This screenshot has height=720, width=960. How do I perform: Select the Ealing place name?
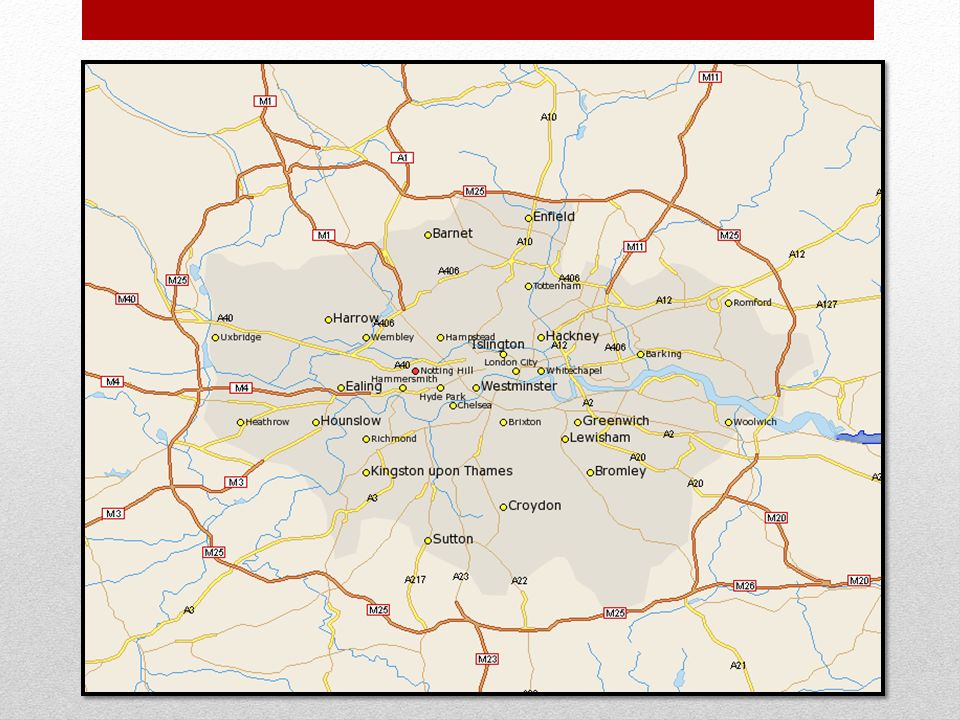364,386
